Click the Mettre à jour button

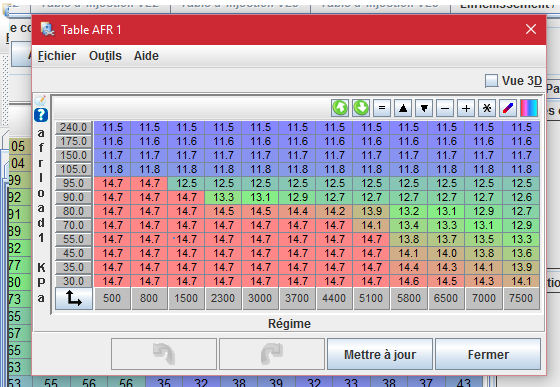click(x=380, y=354)
